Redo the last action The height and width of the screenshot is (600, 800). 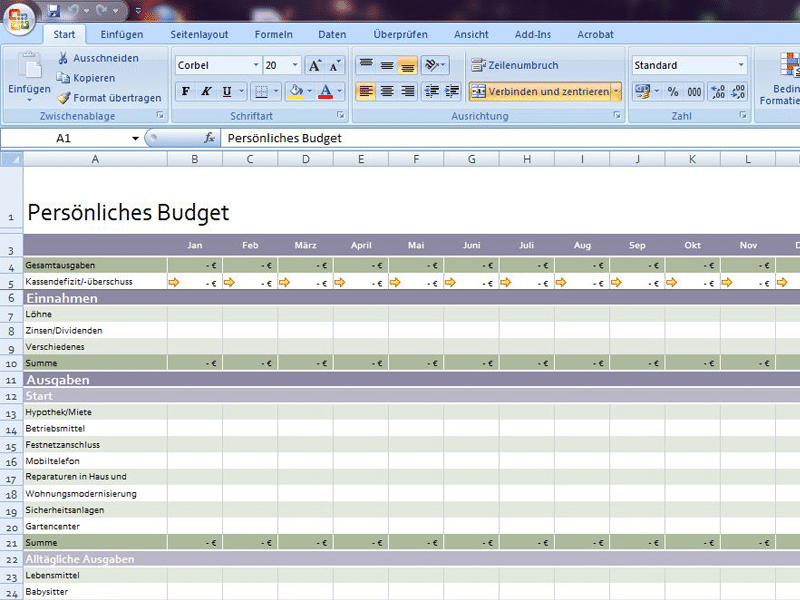pyautogui.click(x=102, y=10)
